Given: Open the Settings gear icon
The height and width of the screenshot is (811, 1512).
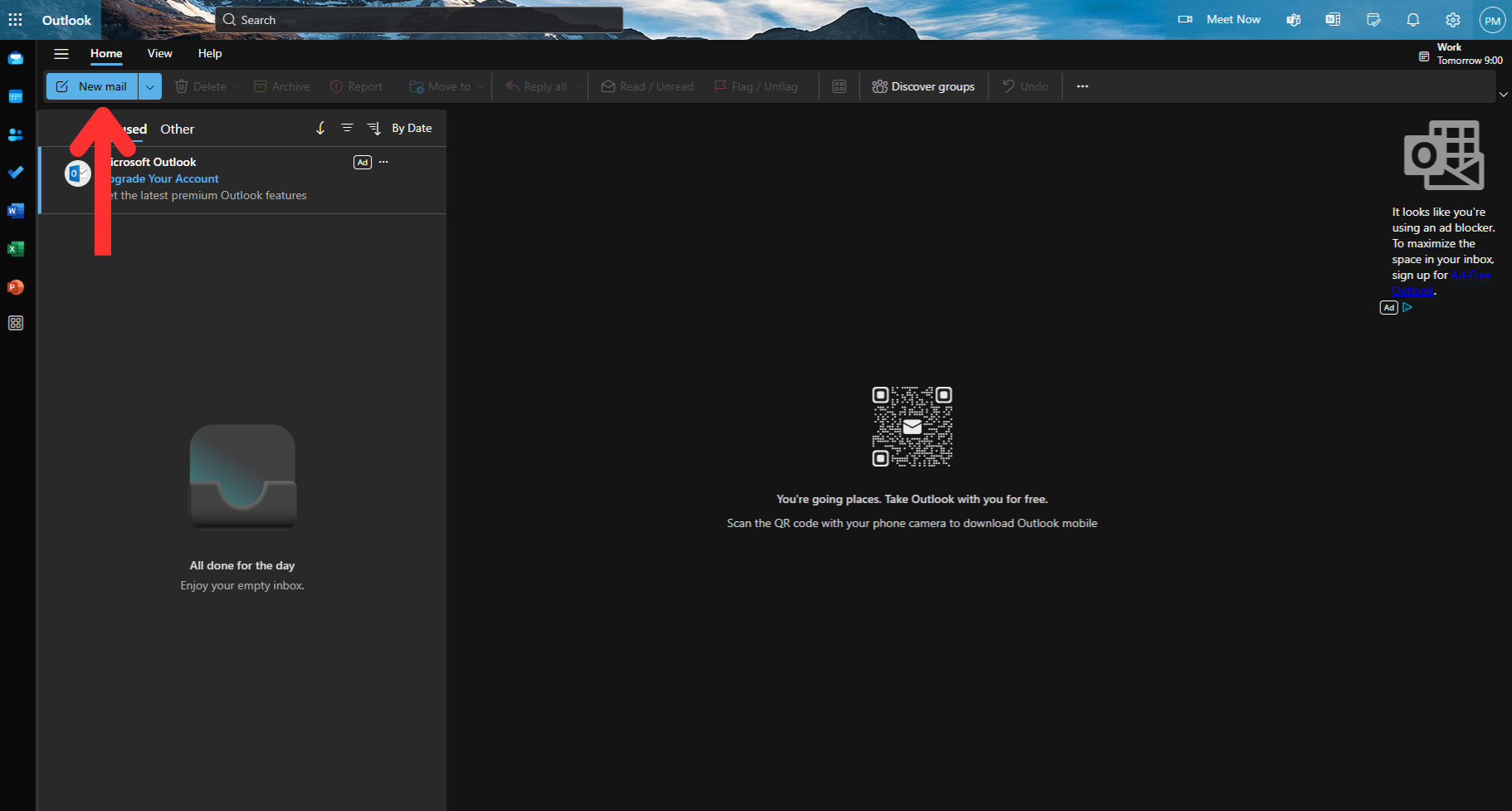Looking at the screenshot, I should [1452, 20].
